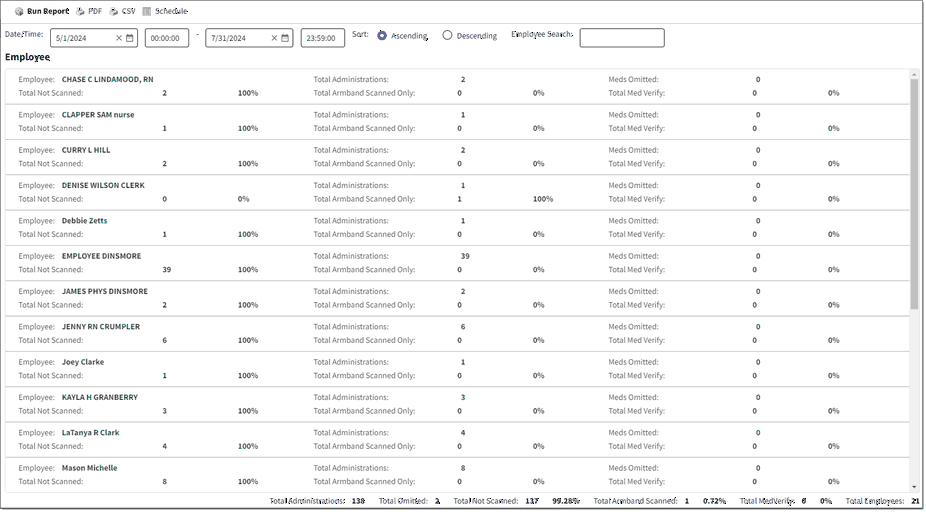The image size is (926, 512).
Task: Select employee JENNY RN CRUMPLER
Action: (101, 327)
